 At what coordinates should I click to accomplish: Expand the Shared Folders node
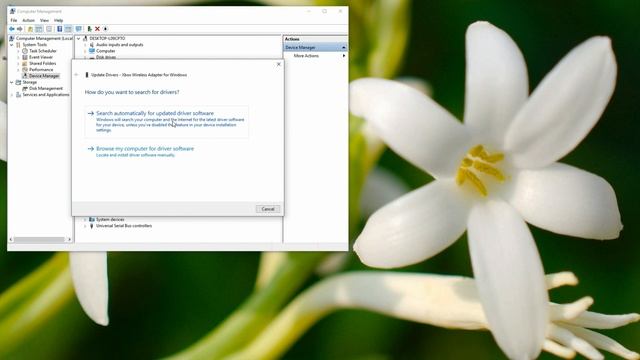coord(18,63)
